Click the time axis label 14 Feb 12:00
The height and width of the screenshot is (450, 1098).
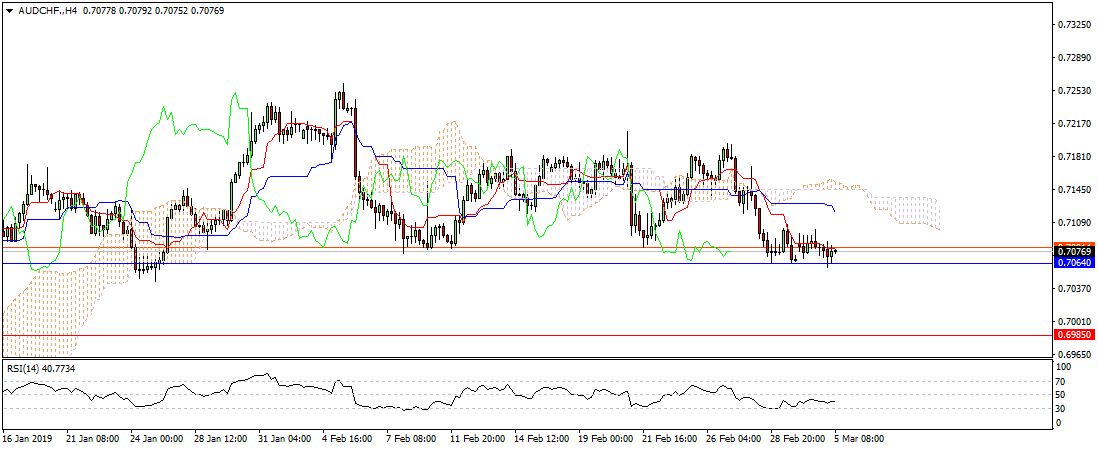[x=541, y=439]
